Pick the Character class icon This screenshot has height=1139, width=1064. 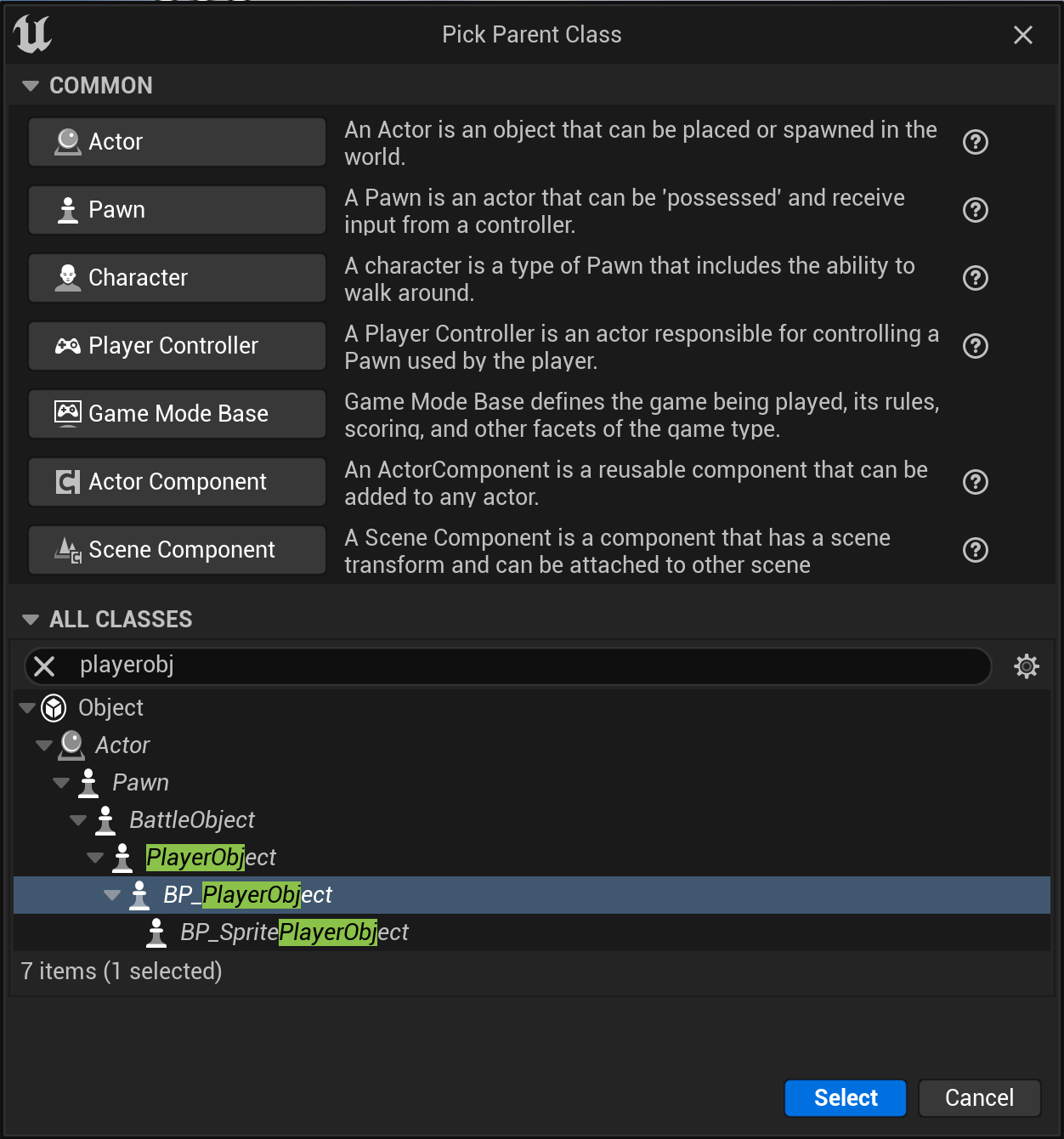tap(66, 277)
